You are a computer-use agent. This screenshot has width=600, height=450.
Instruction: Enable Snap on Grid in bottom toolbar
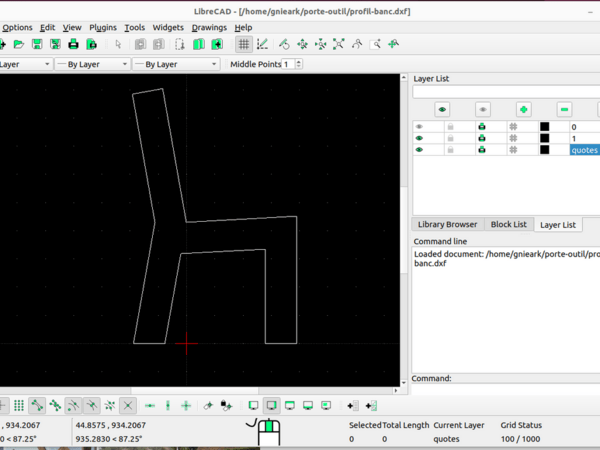(19, 406)
